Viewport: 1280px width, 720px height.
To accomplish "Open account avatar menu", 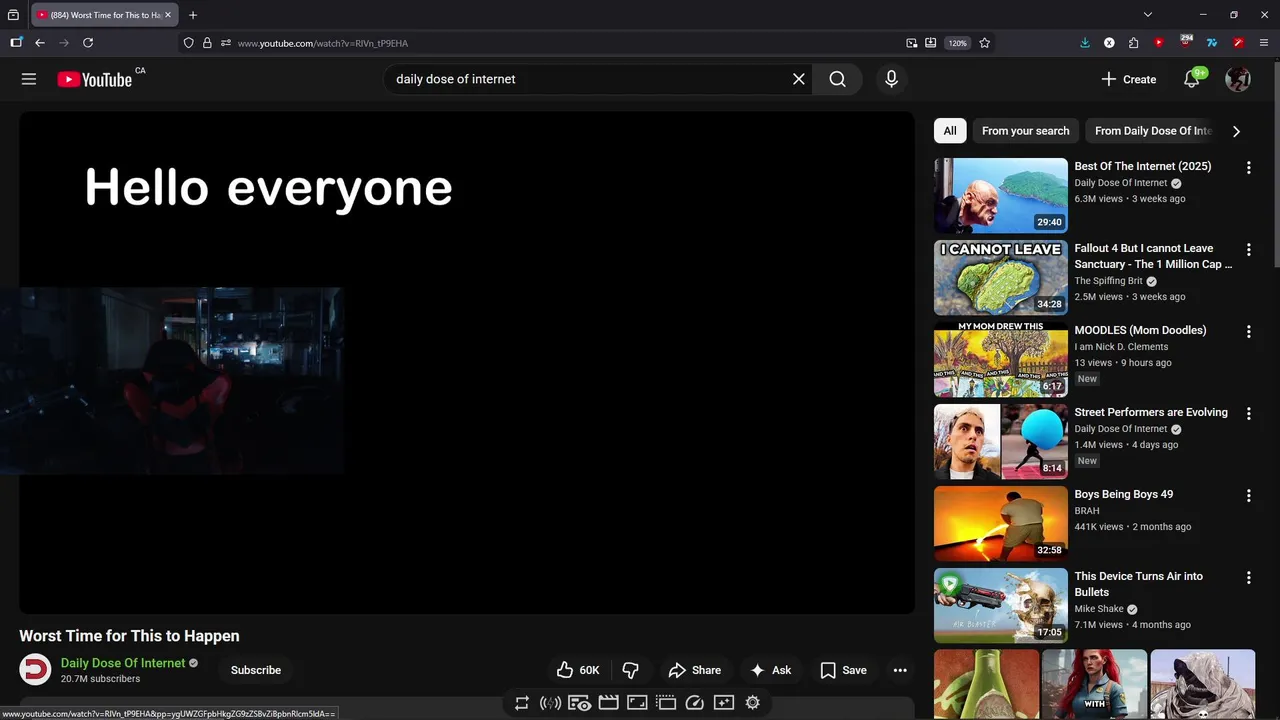I will click(1238, 79).
